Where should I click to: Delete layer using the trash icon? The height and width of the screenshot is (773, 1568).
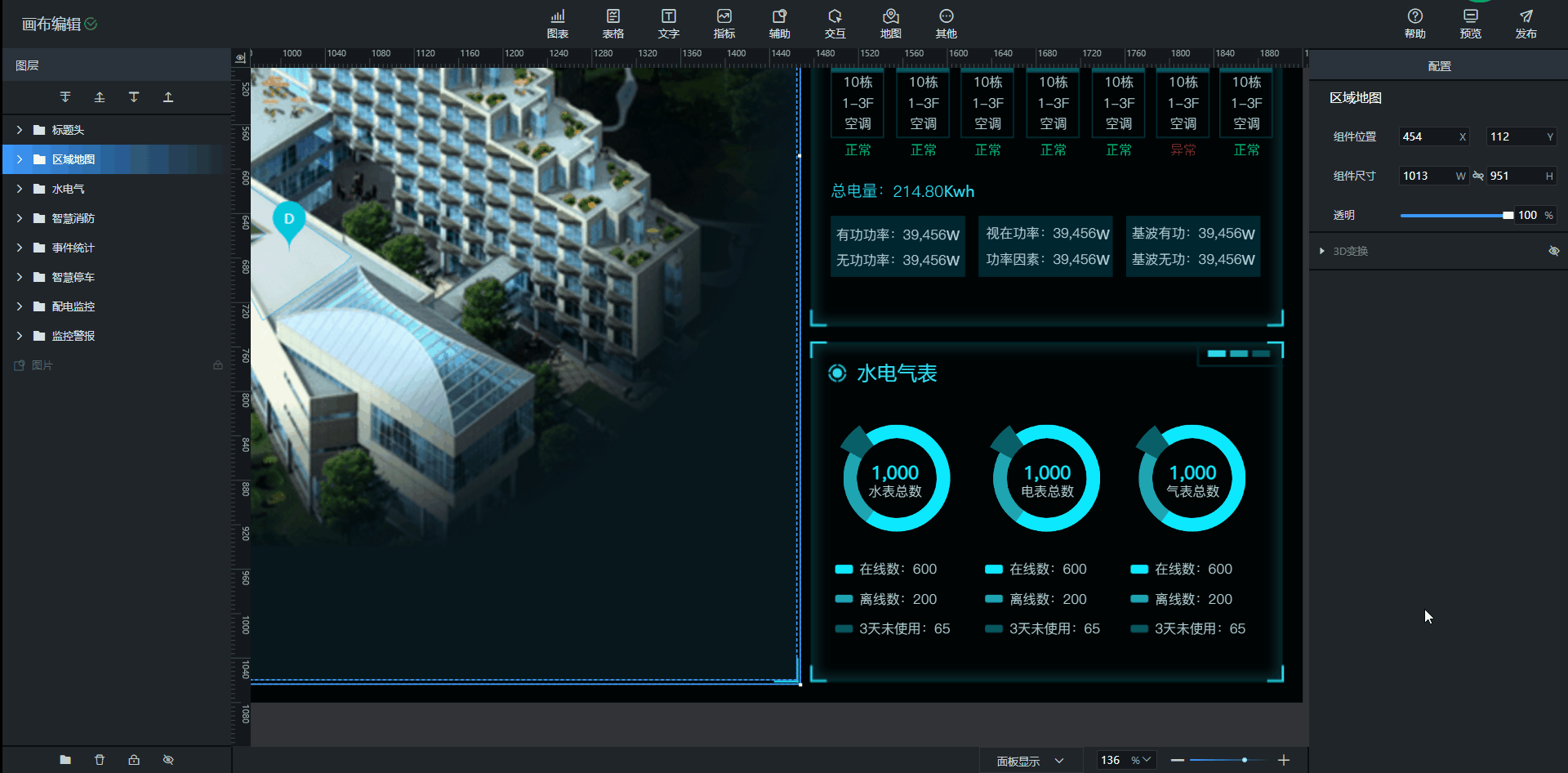click(100, 760)
